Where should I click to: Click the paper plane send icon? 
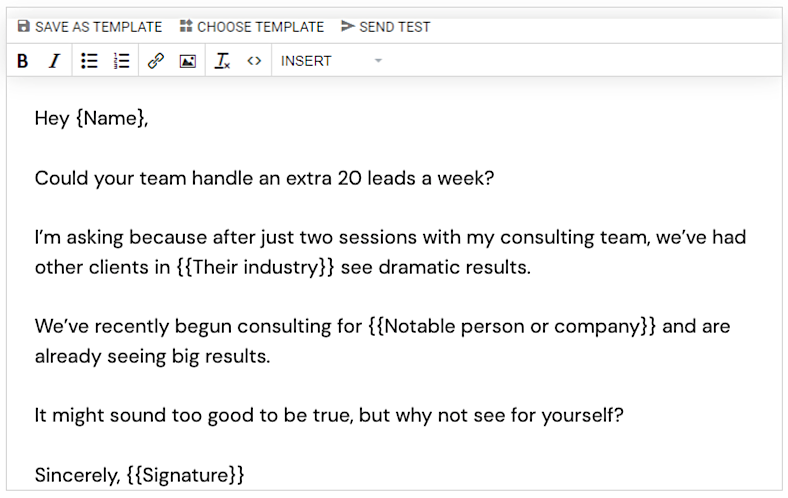coord(348,26)
